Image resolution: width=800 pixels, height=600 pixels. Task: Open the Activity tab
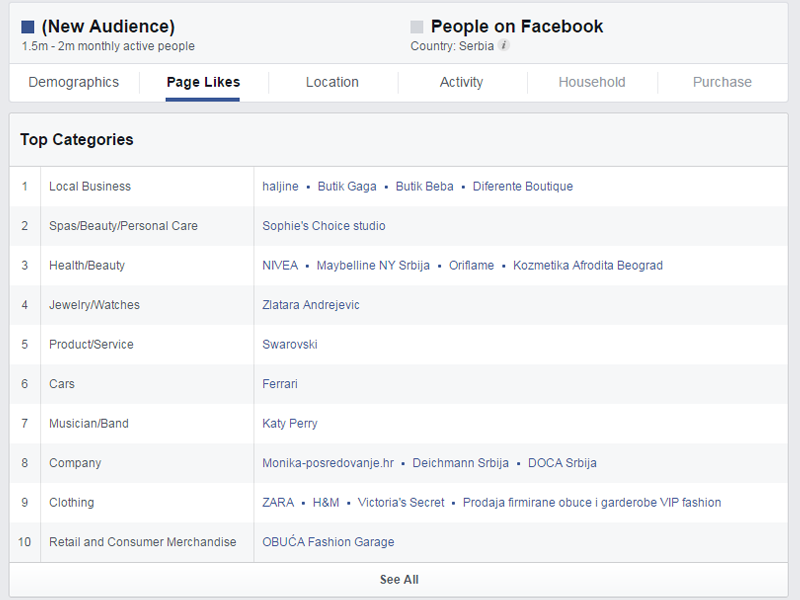coord(461,82)
